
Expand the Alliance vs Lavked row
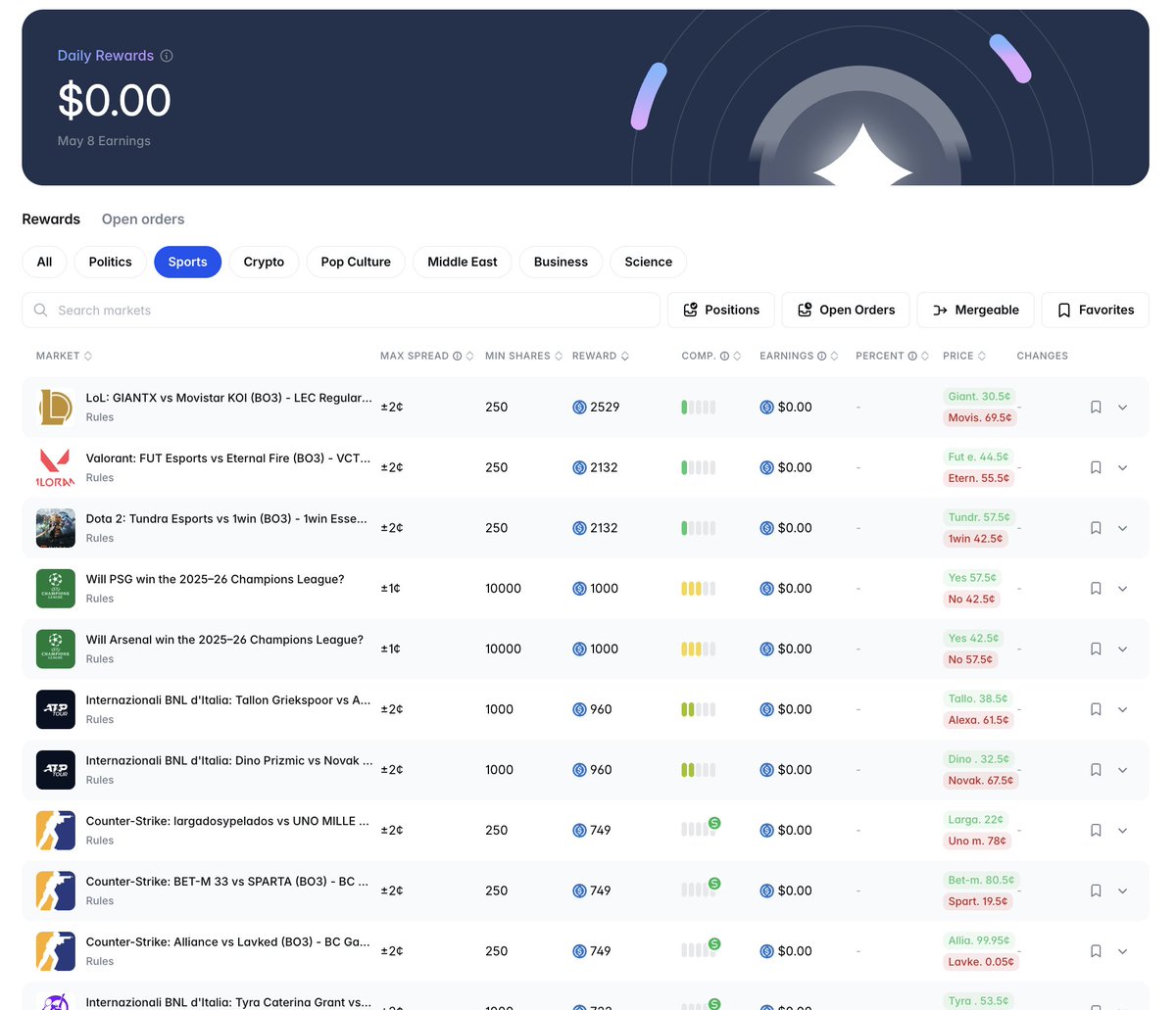[1123, 951]
